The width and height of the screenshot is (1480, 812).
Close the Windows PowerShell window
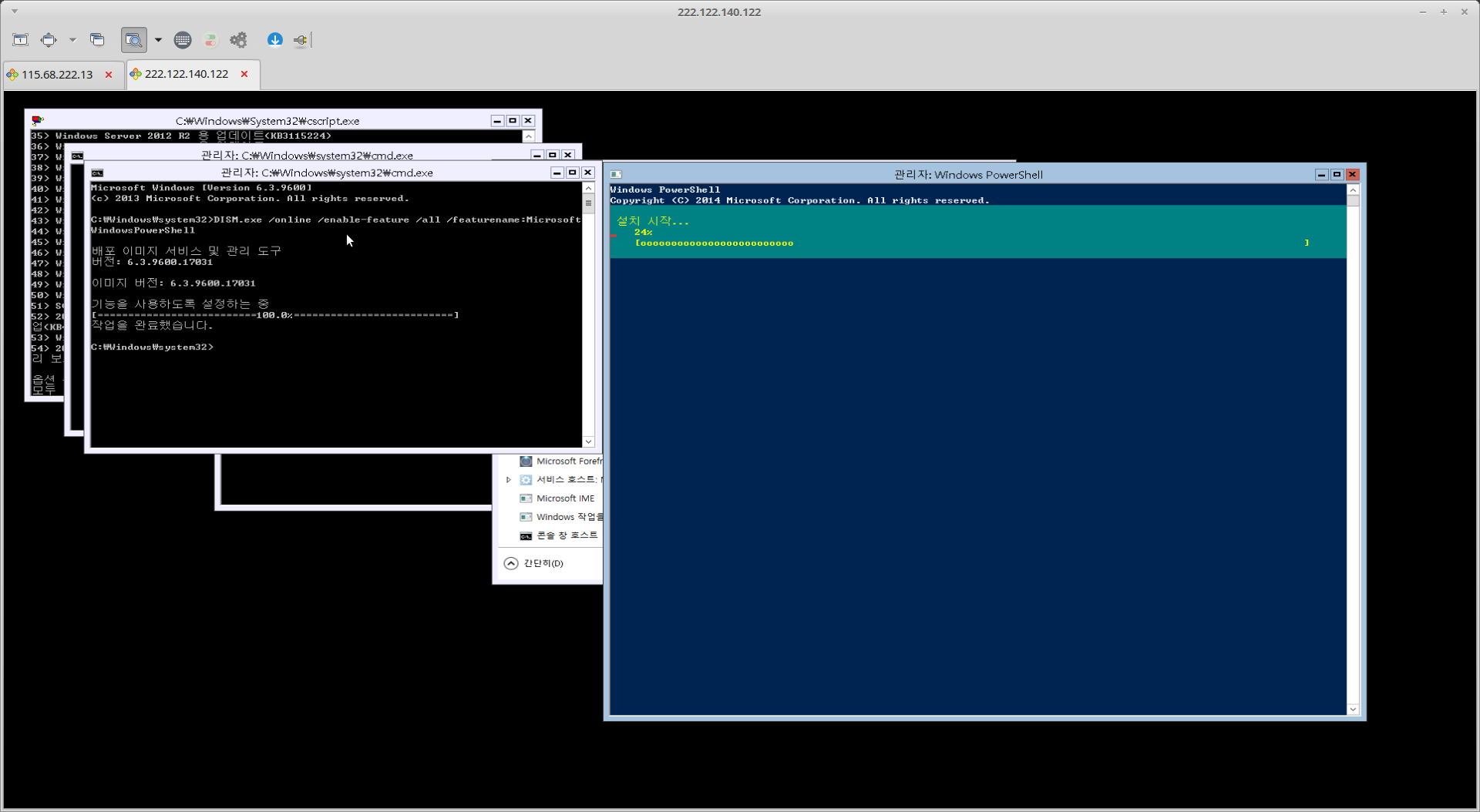pyautogui.click(x=1353, y=175)
